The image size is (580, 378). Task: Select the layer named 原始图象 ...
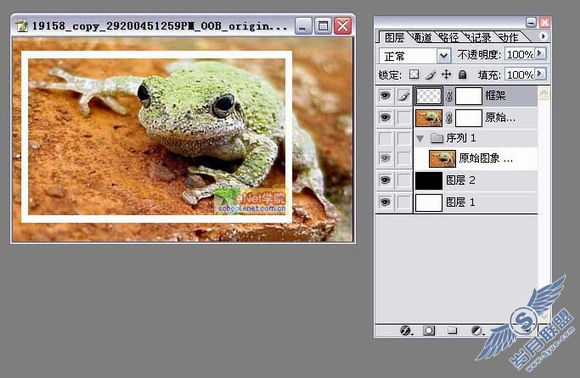(486, 158)
